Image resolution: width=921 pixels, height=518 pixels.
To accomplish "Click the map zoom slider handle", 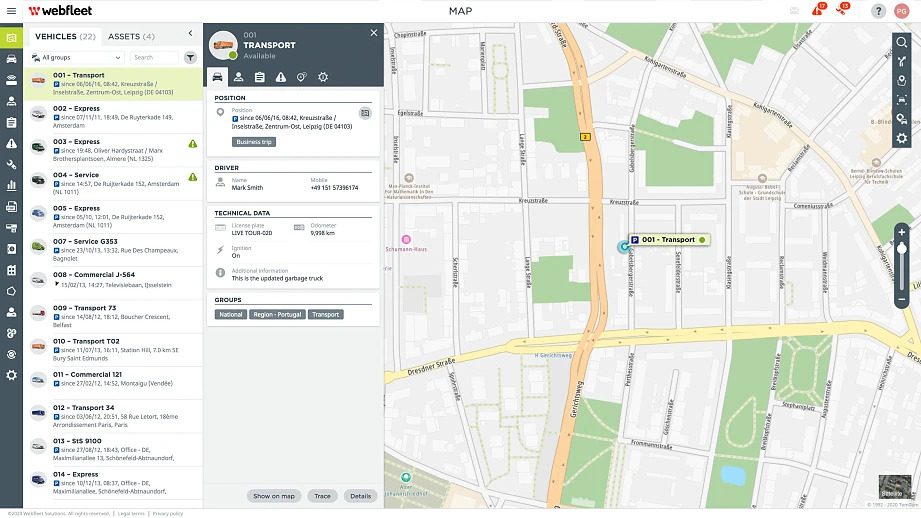I will point(901,249).
